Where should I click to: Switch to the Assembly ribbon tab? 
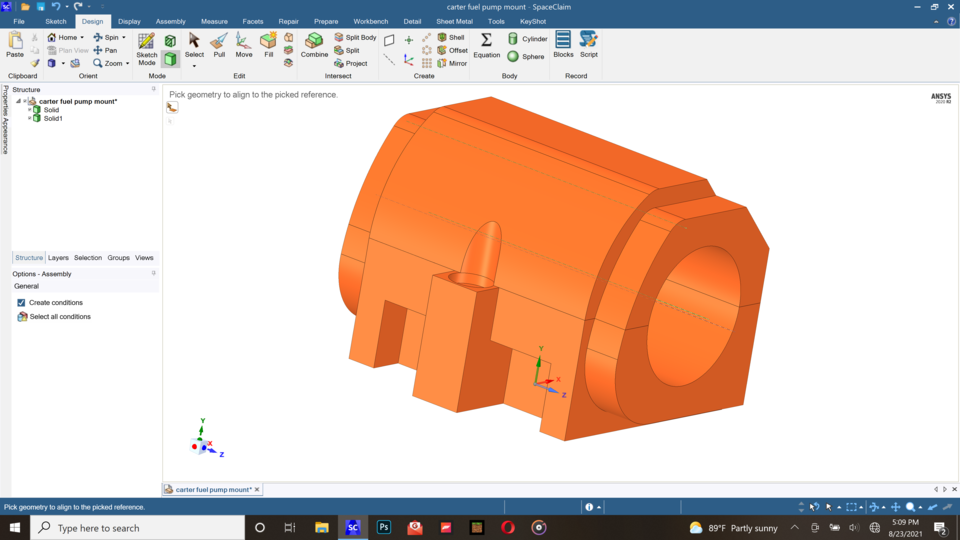(x=170, y=21)
